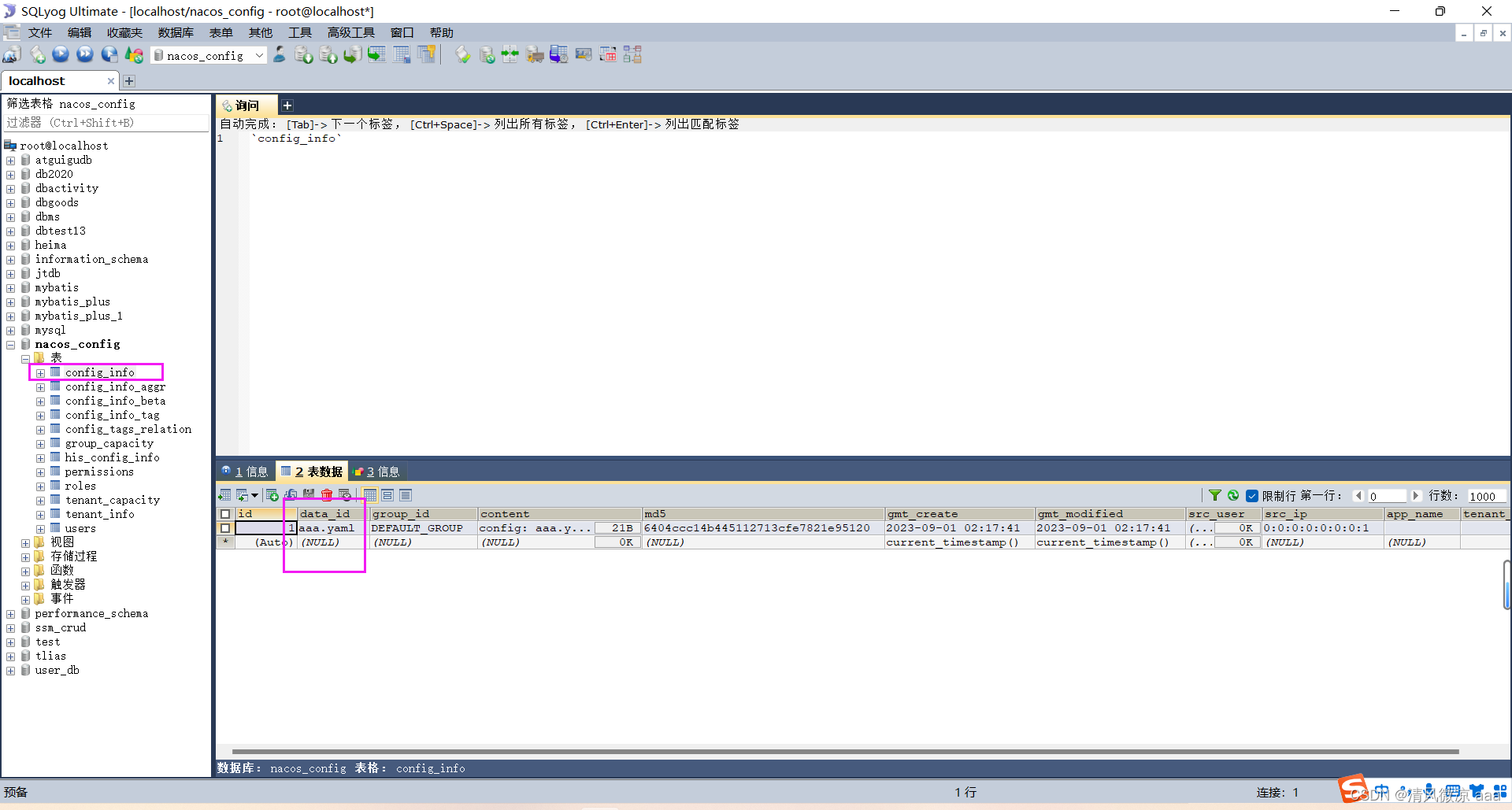Select the 询问 query tab
Image resolution: width=1512 pixels, height=810 pixels.
(246, 105)
